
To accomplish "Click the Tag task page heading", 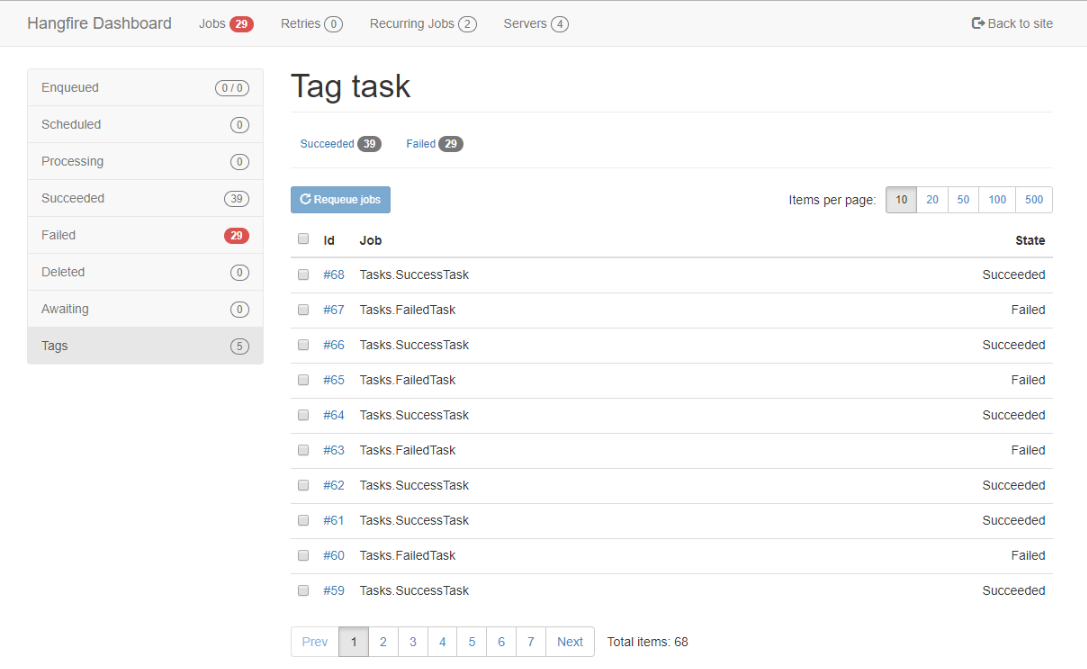I will coord(351,87).
